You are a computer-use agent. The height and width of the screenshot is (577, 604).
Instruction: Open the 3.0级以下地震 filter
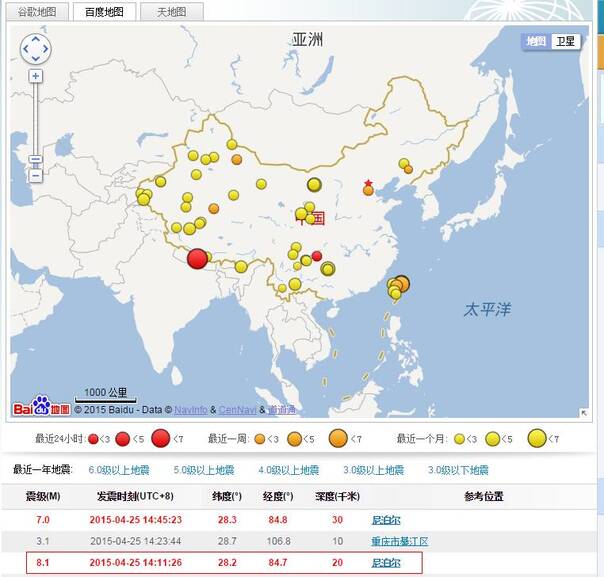point(458,469)
